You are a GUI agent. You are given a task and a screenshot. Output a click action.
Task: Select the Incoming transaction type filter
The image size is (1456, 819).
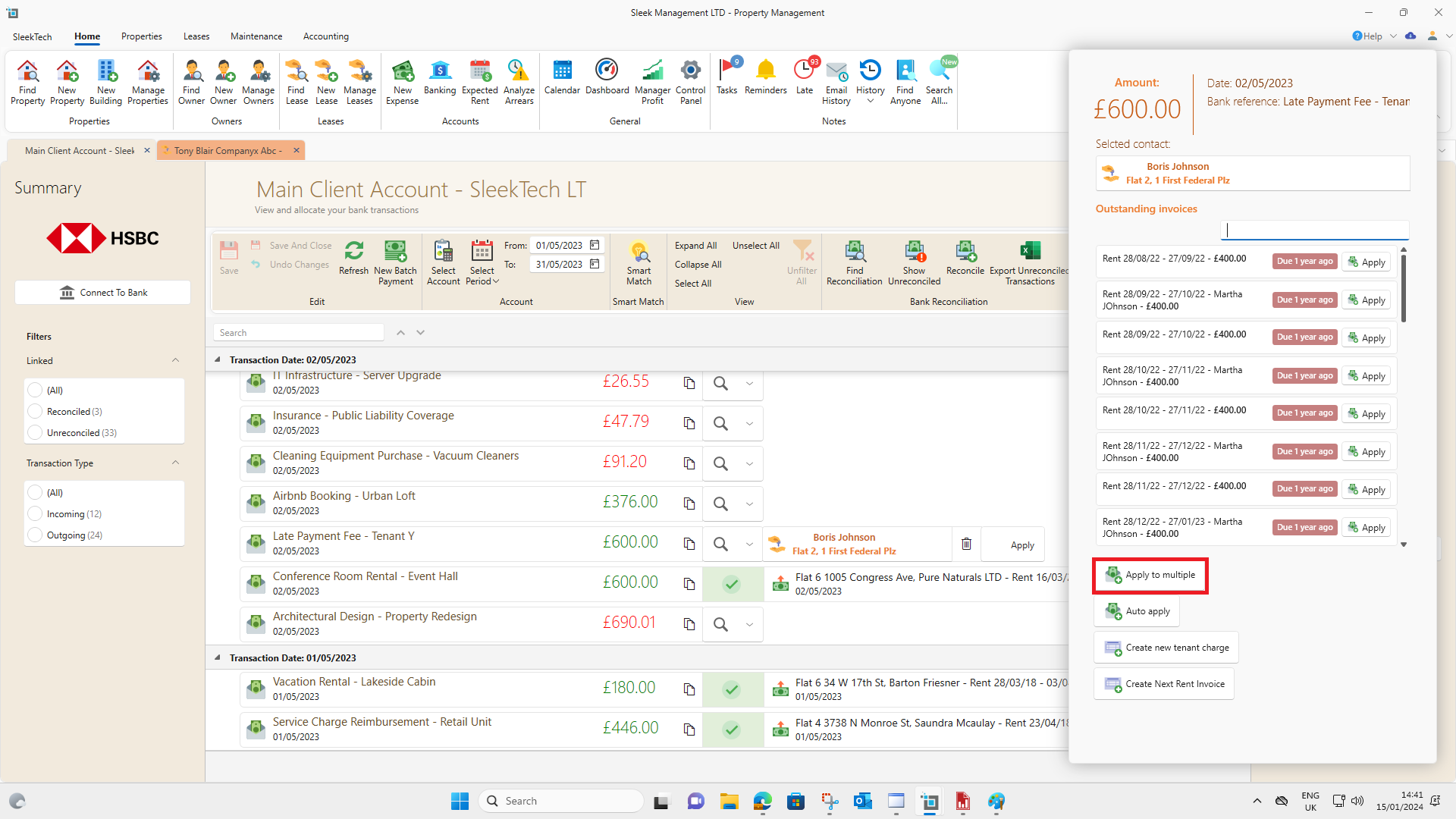[35, 513]
